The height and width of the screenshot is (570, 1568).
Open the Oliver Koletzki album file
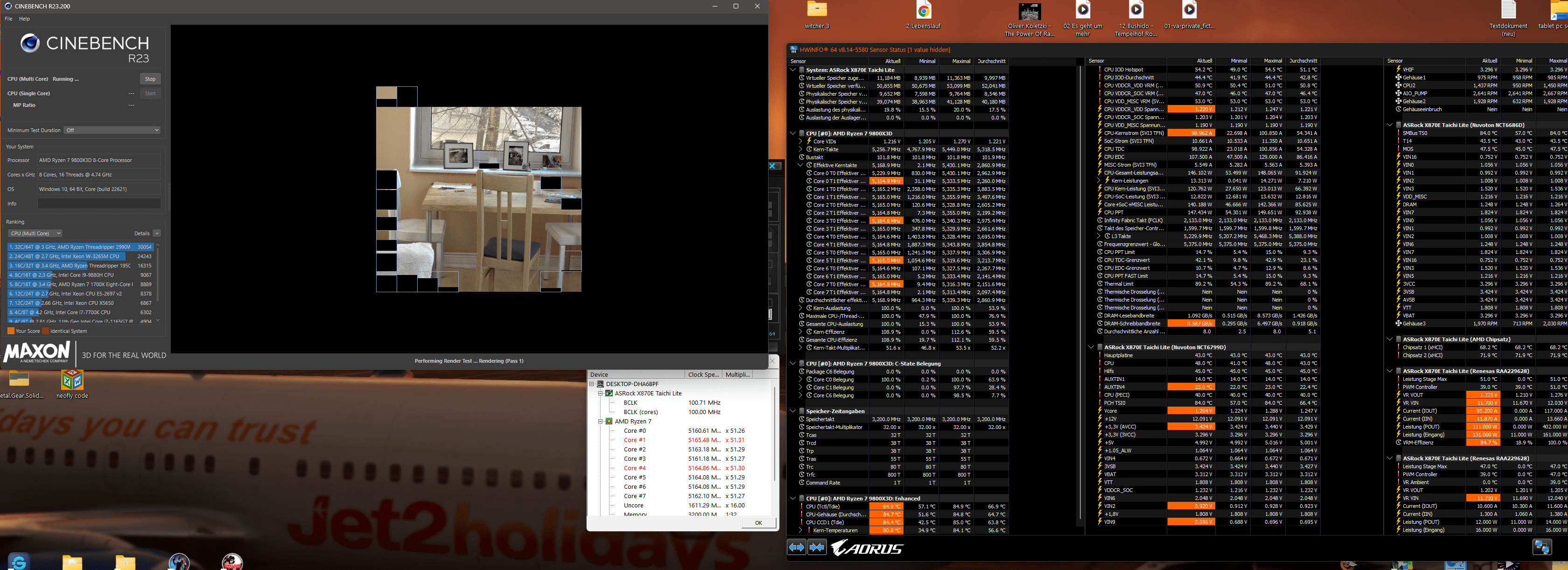coord(1029,20)
